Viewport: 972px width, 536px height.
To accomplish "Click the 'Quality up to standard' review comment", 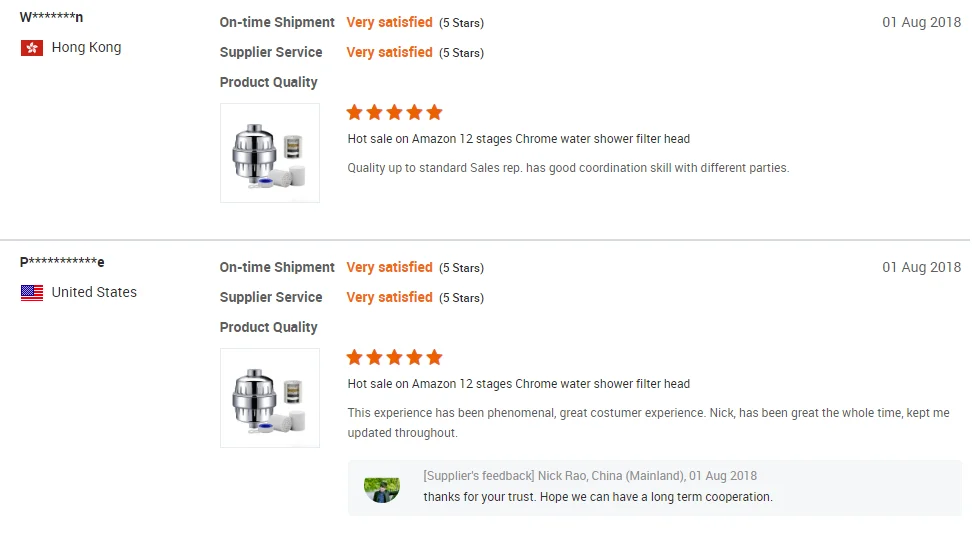I will [568, 168].
